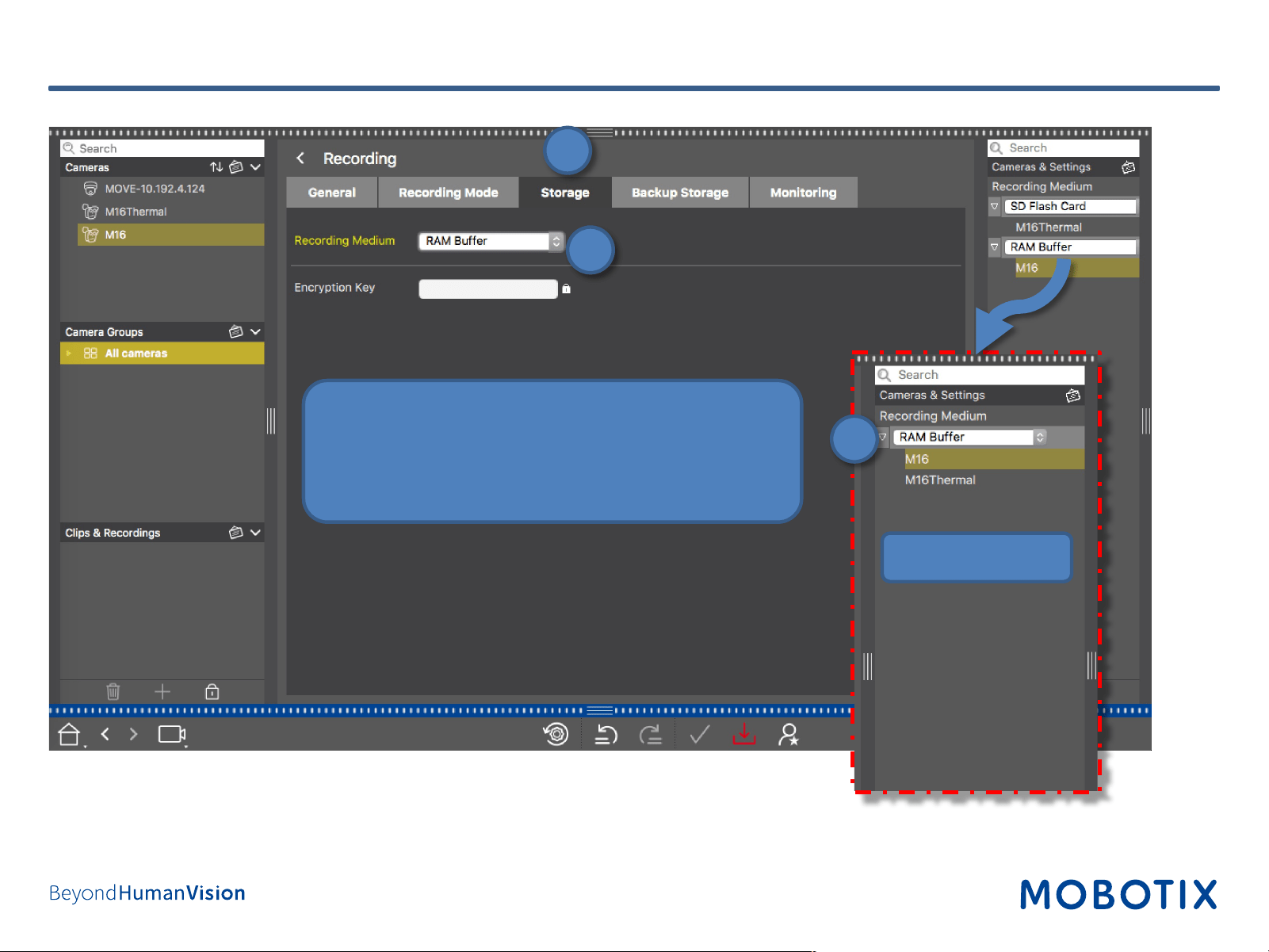Click the Encryption Key input field
This screenshot has width=1269, height=952.
(488, 289)
